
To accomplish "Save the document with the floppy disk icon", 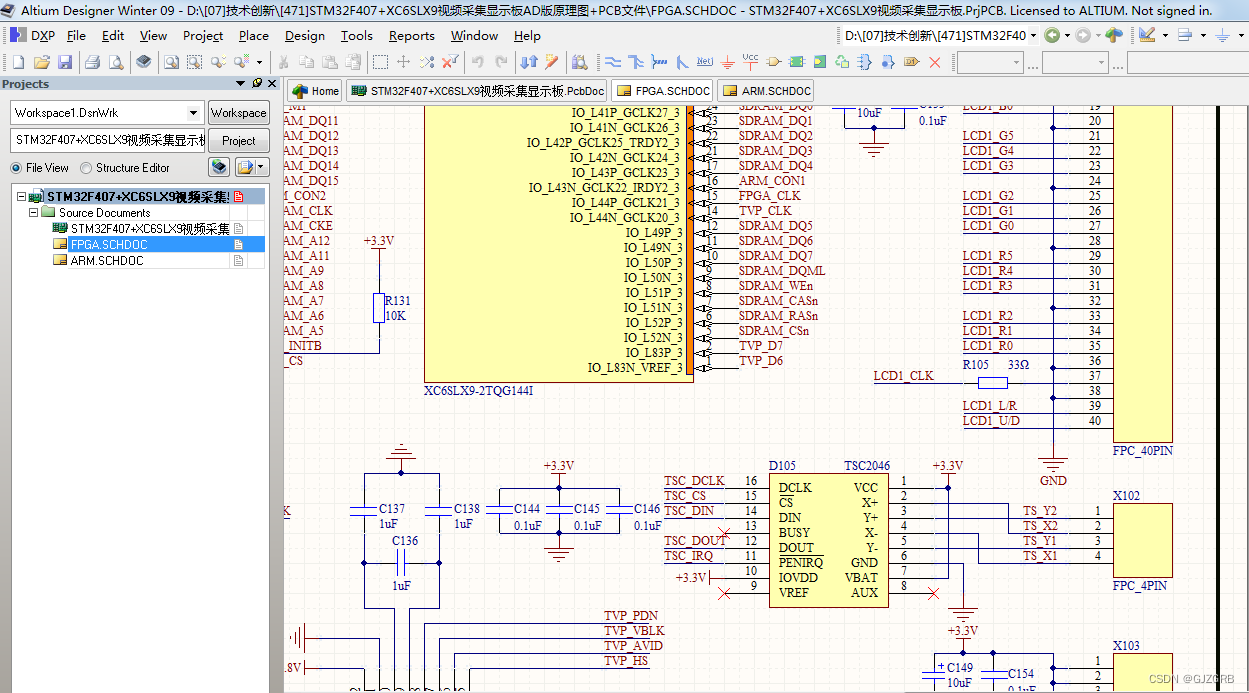I will [x=65, y=62].
